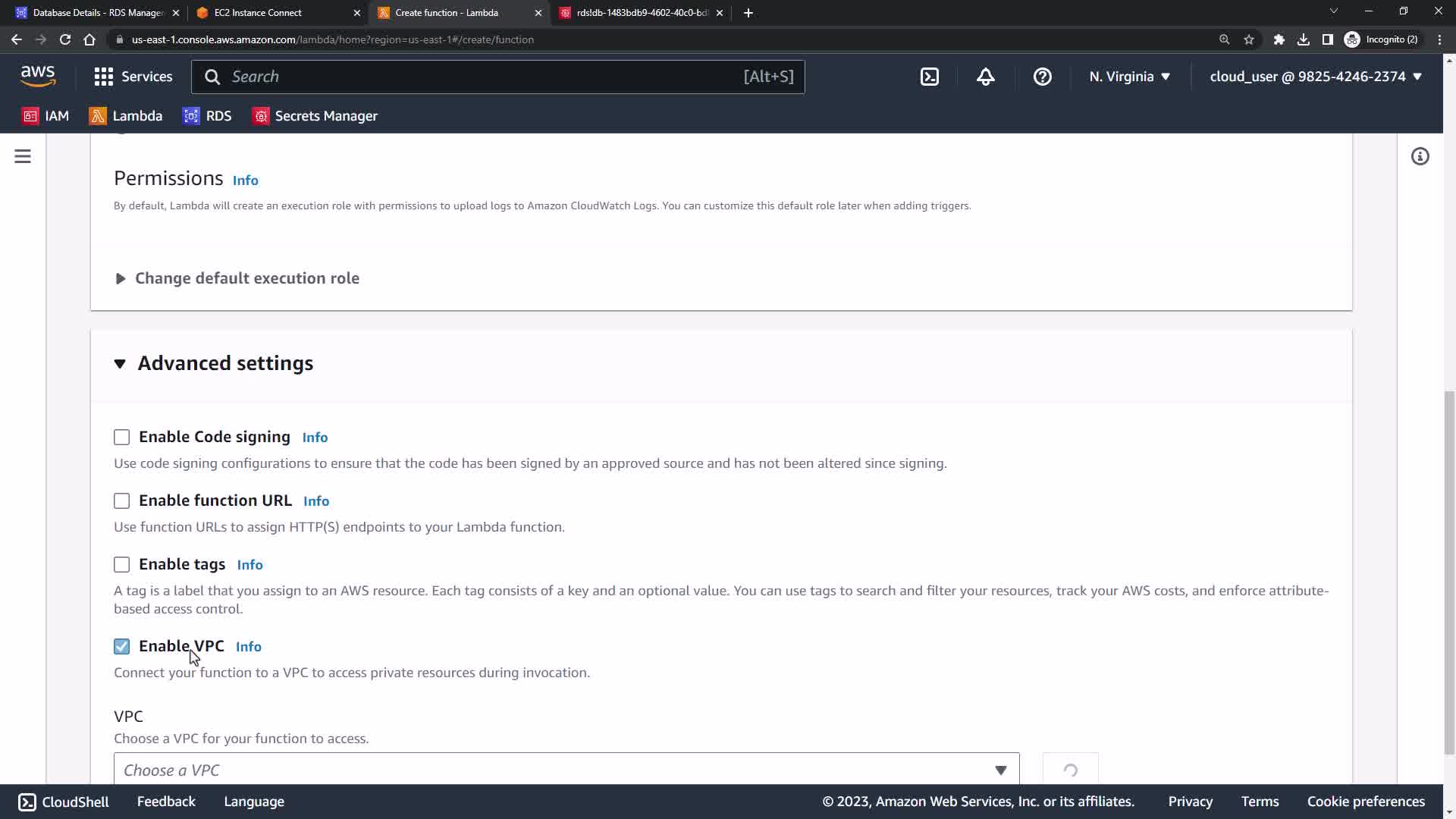The image size is (1456, 819).
Task: Click the AWS console search field
Action: pyautogui.click(x=485, y=77)
